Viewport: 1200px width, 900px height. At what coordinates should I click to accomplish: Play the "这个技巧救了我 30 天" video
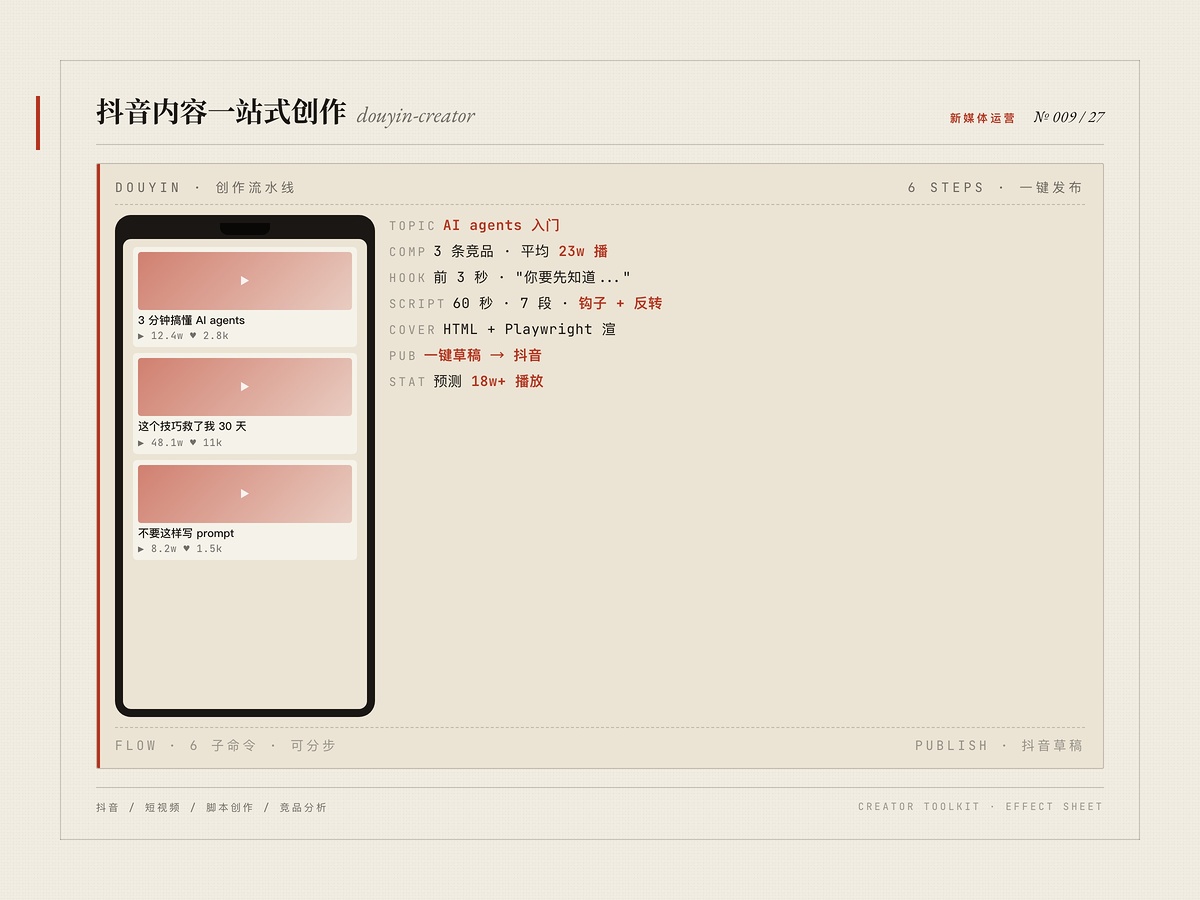pyautogui.click(x=245, y=387)
